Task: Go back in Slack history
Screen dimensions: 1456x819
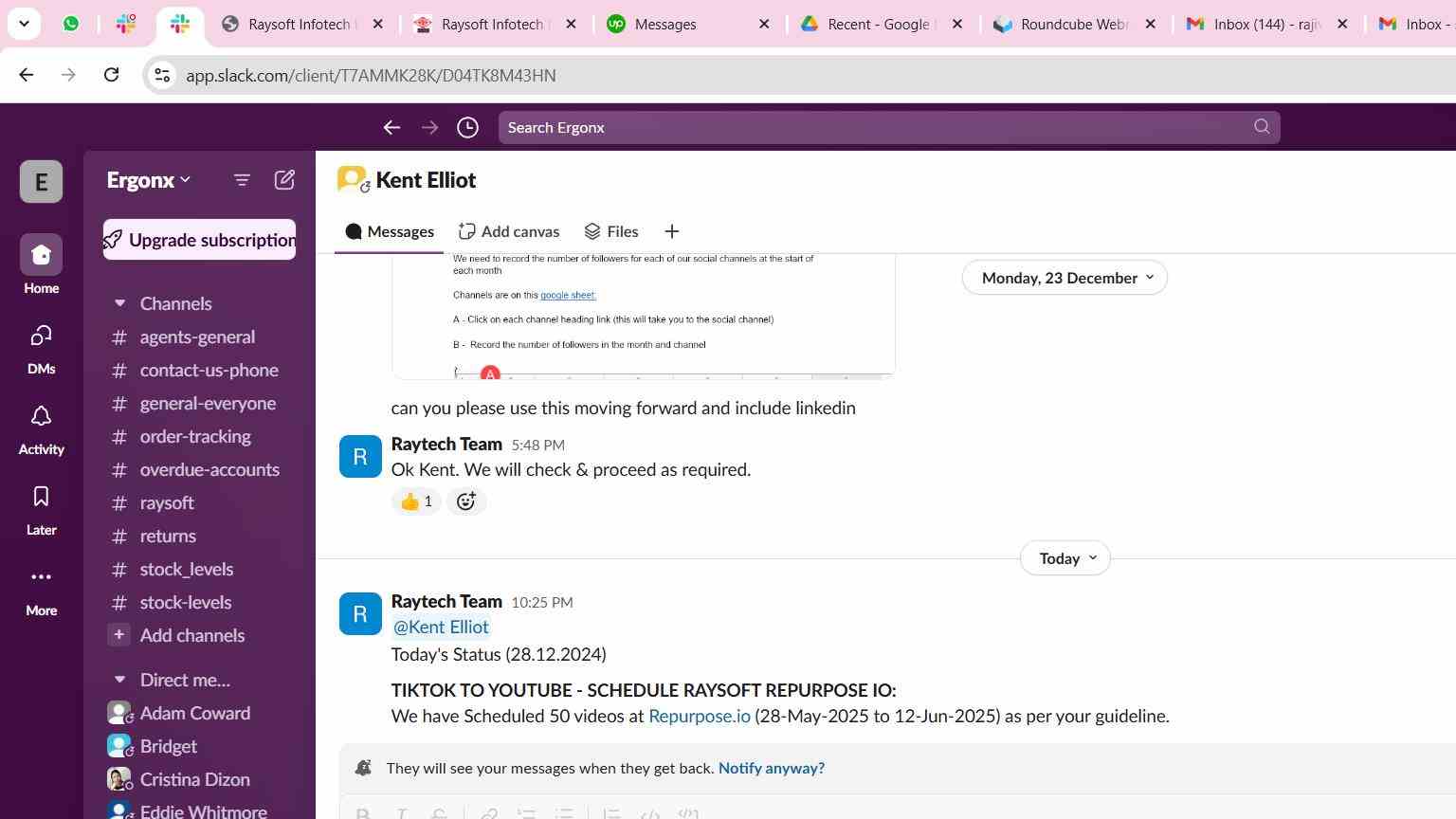Action: click(391, 127)
